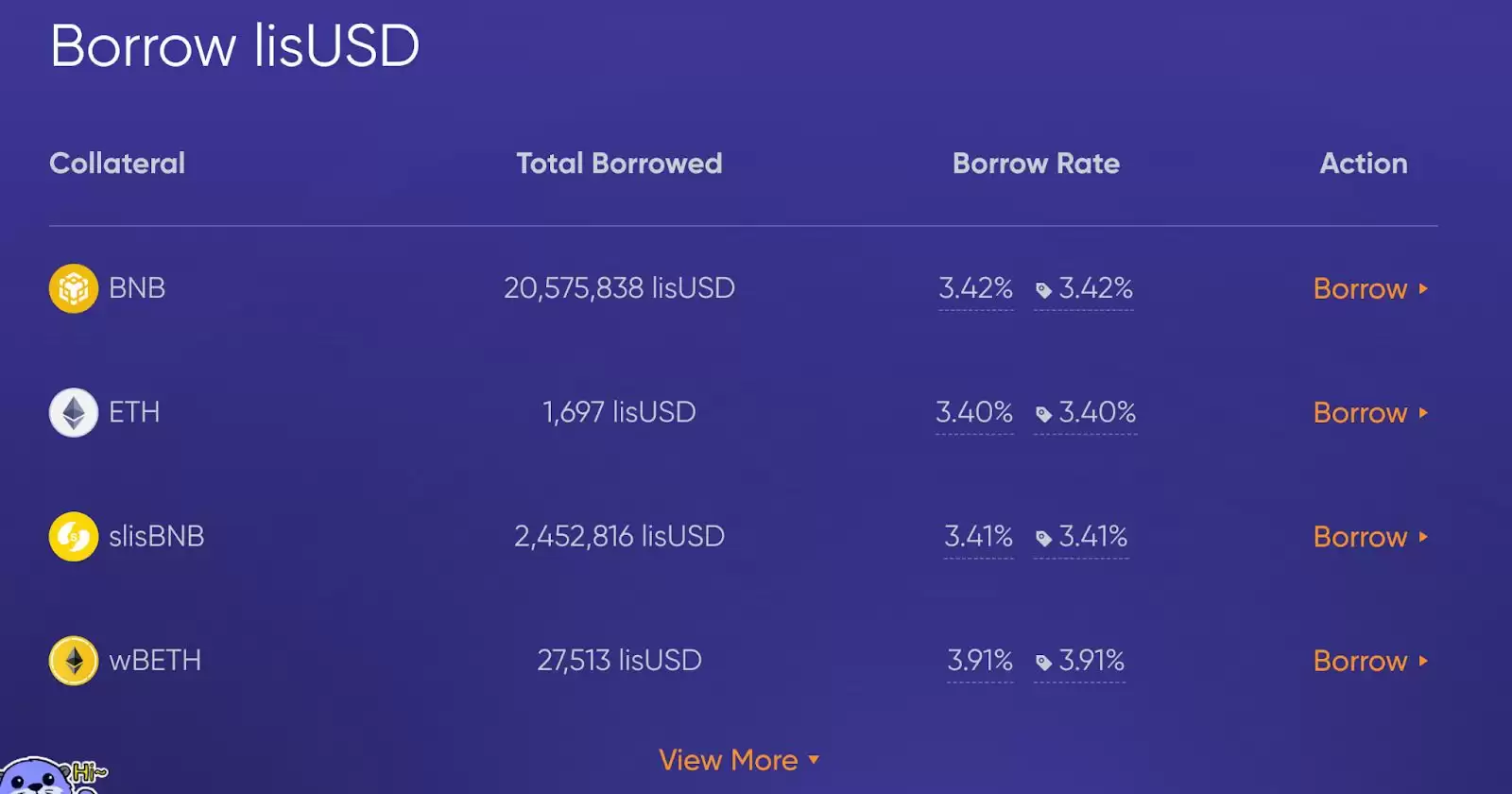Click the wBETH coin icon
This screenshot has height=794, width=1512.
point(74,661)
